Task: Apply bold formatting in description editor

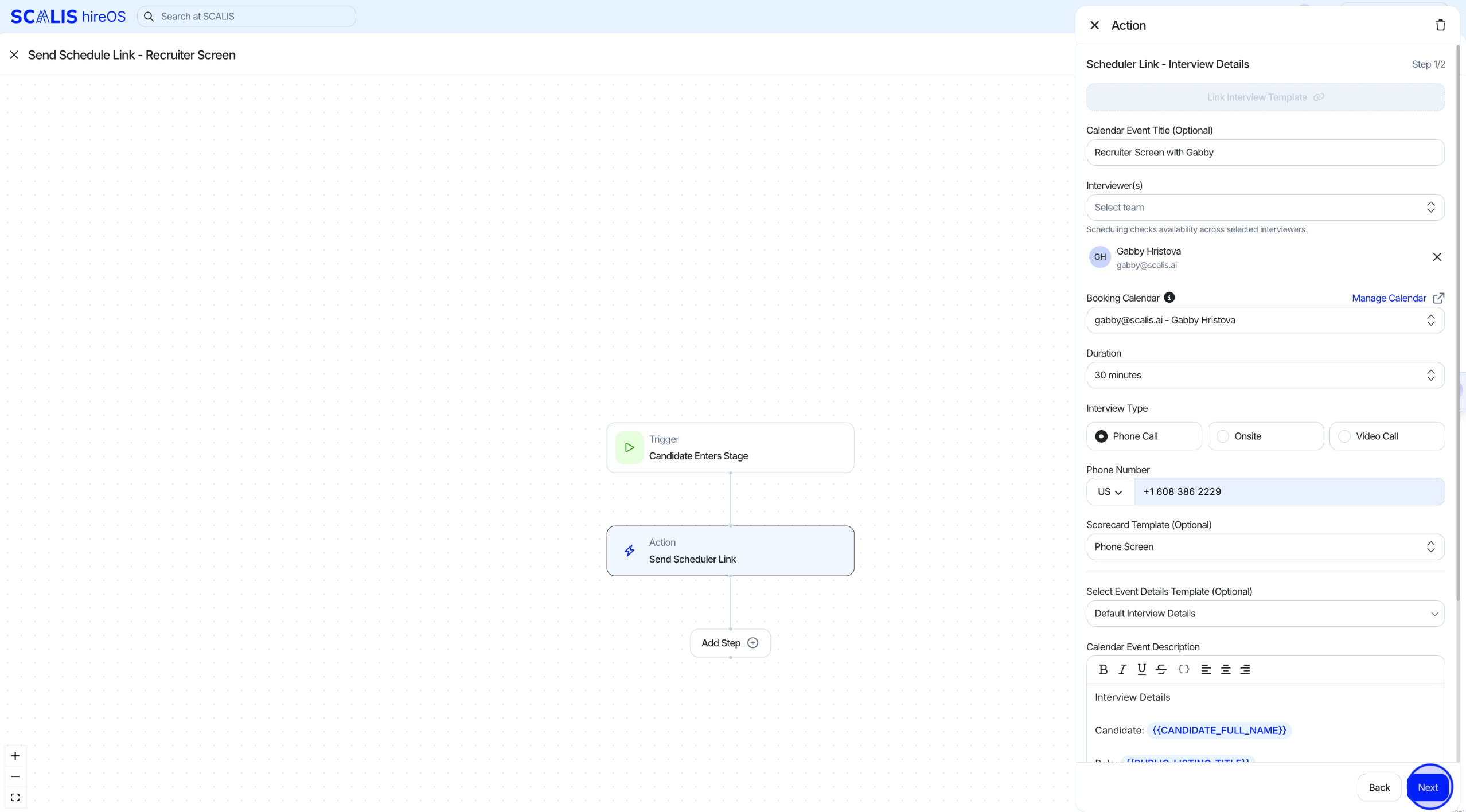Action: point(1103,669)
